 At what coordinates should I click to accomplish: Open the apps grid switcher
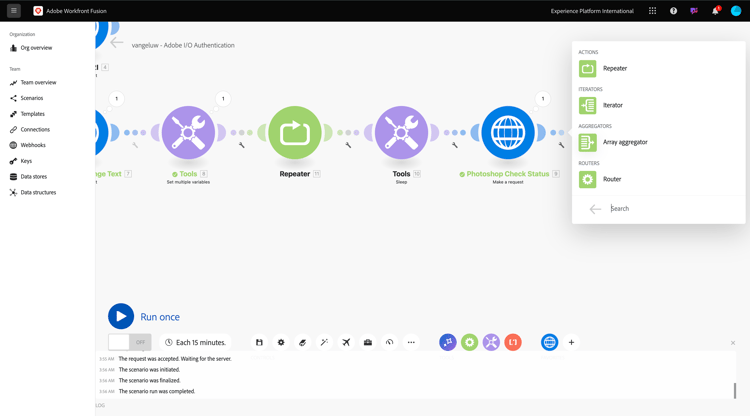652,11
